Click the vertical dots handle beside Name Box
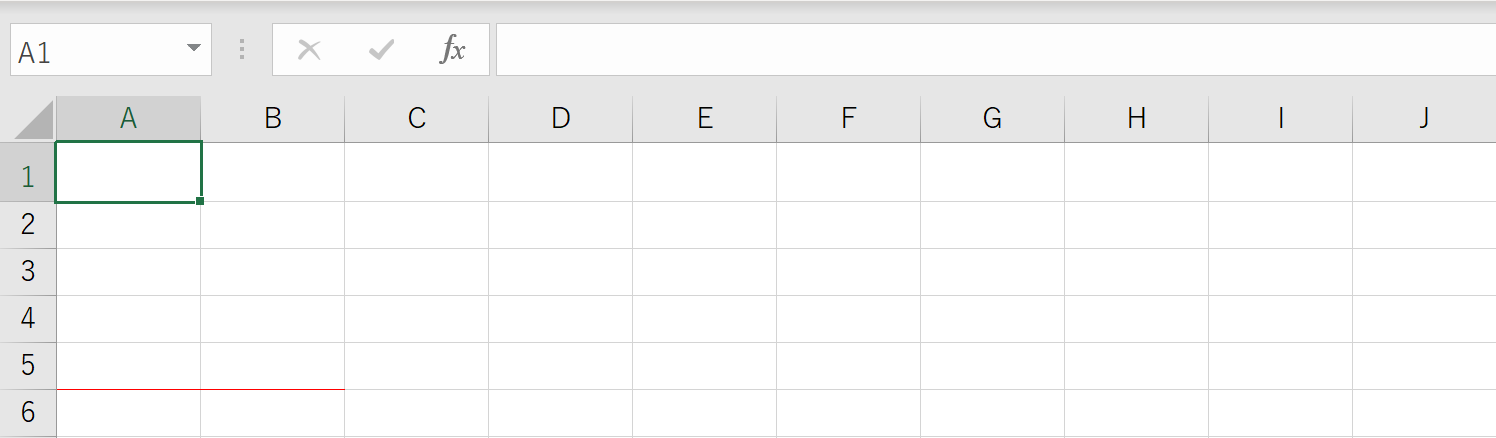Screen dimensions: 1496x438 242,50
